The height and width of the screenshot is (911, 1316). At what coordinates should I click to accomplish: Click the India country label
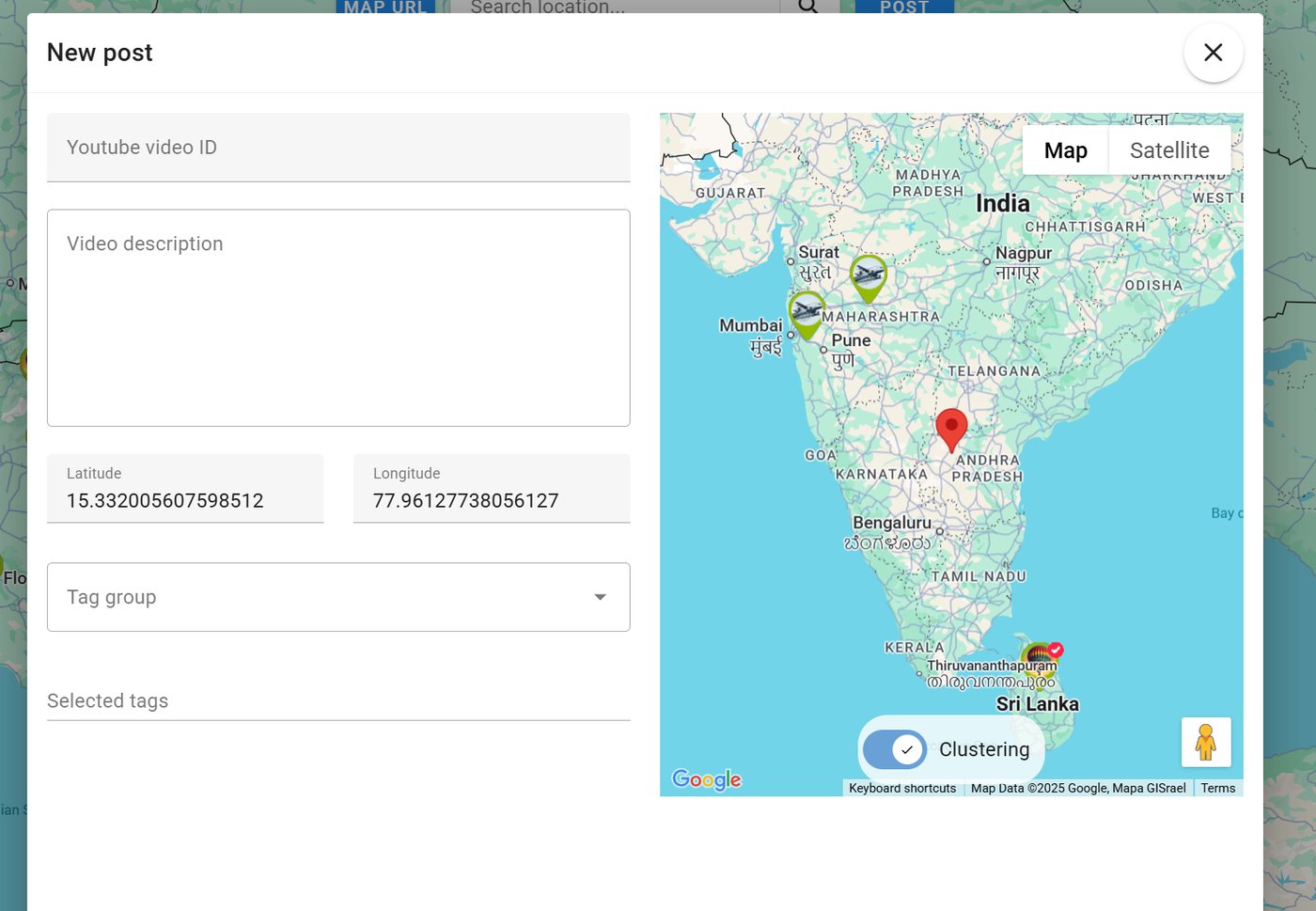[x=1003, y=203]
